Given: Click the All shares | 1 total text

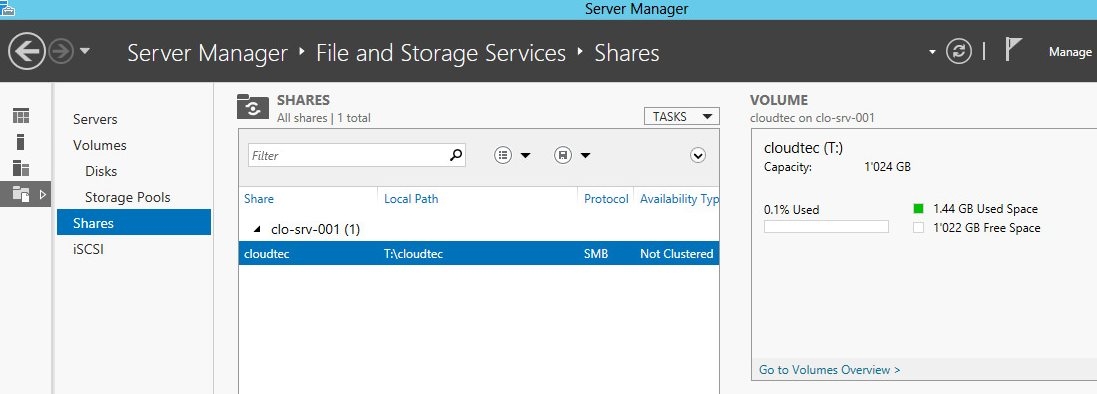Looking at the screenshot, I should pos(324,118).
